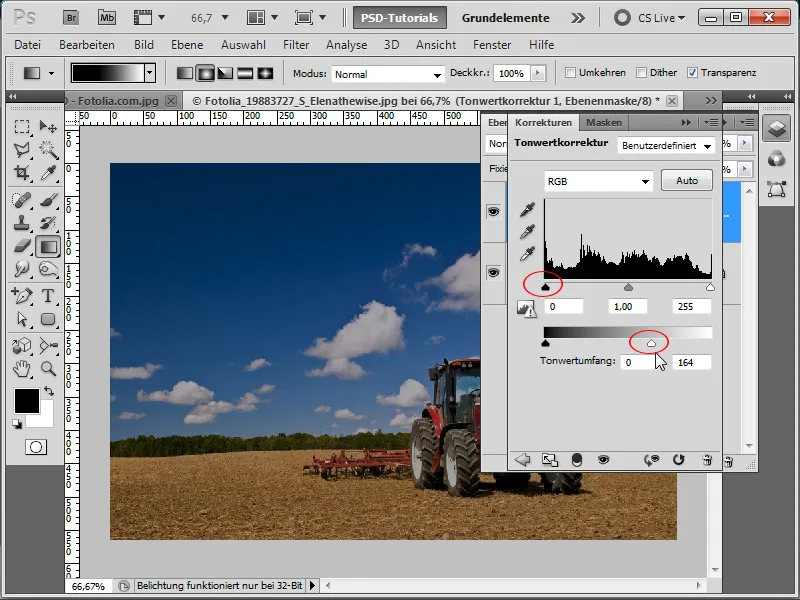Select the Gradient tool
This screenshot has width=800, height=600.
click(x=48, y=247)
